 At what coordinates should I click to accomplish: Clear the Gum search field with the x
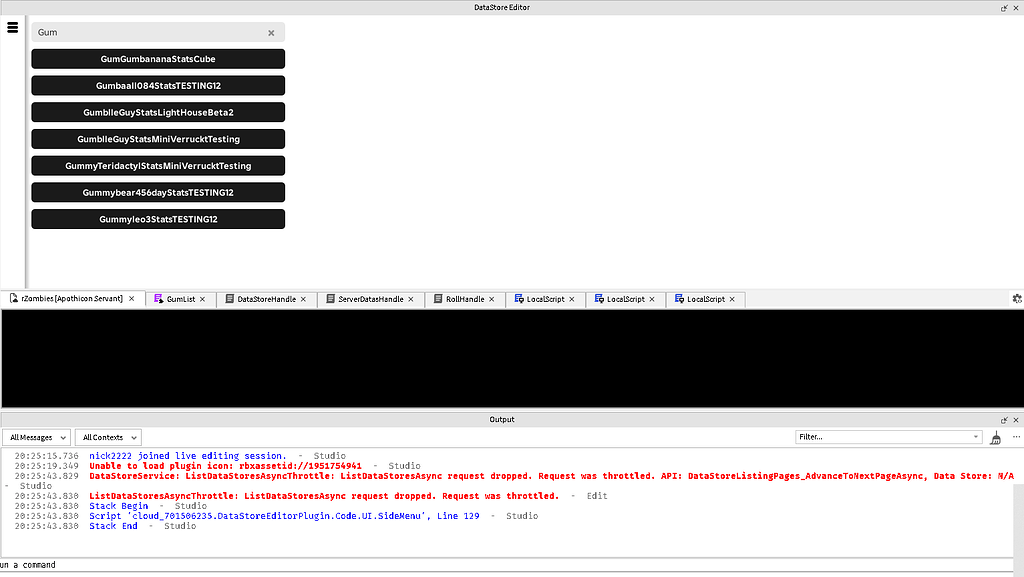[x=270, y=32]
